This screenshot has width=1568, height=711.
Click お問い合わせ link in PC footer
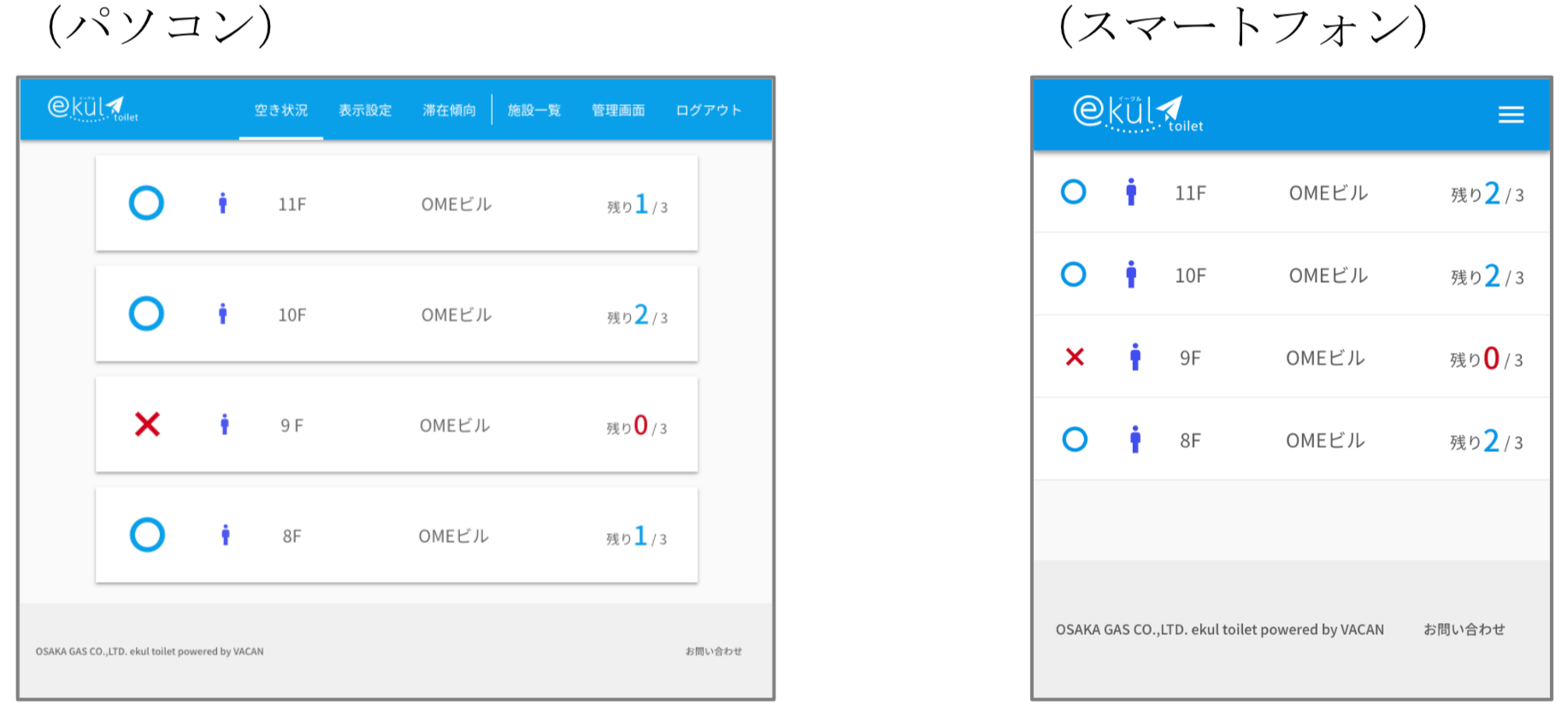click(714, 651)
